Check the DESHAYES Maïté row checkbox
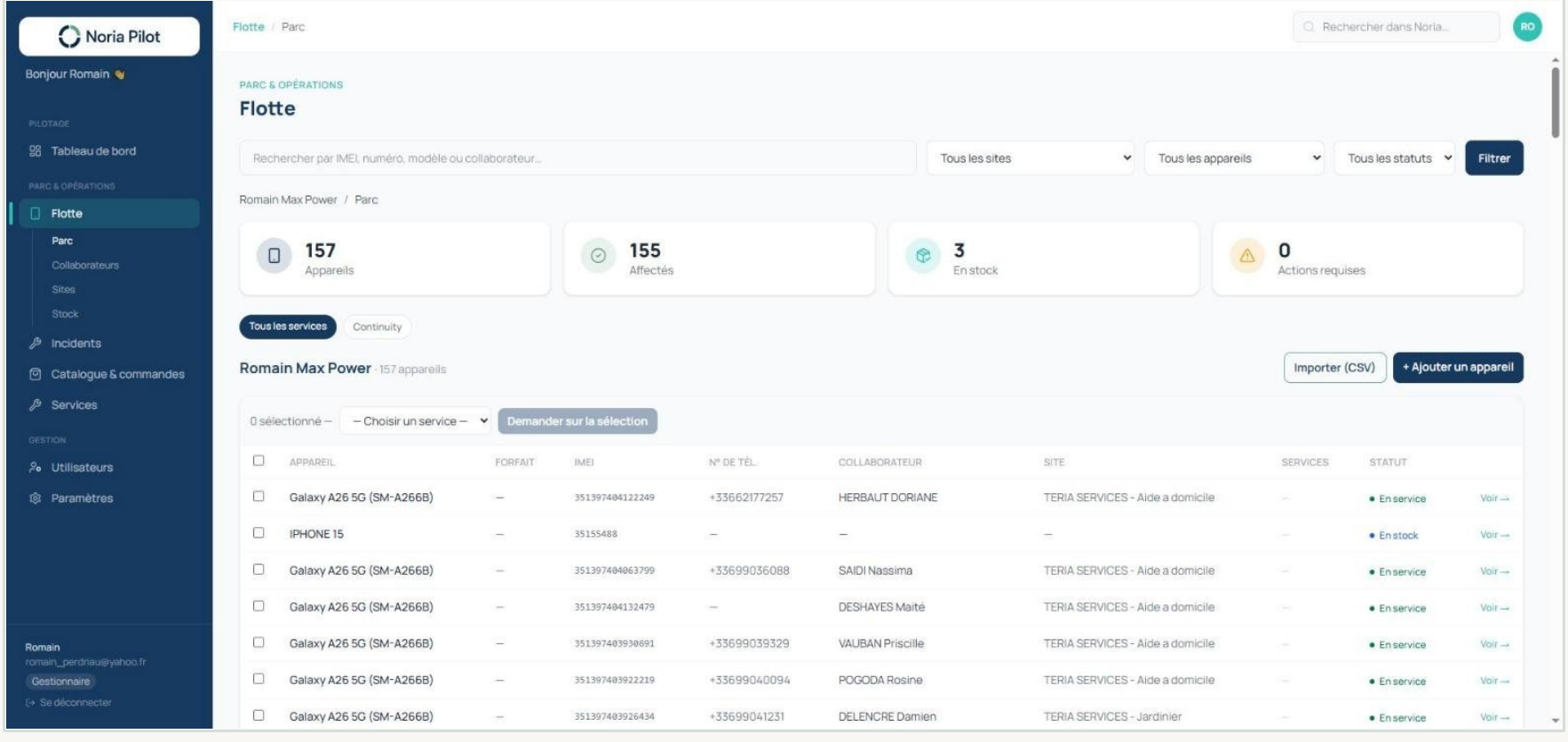The width and height of the screenshot is (1568, 742). click(x=259, y=605)
